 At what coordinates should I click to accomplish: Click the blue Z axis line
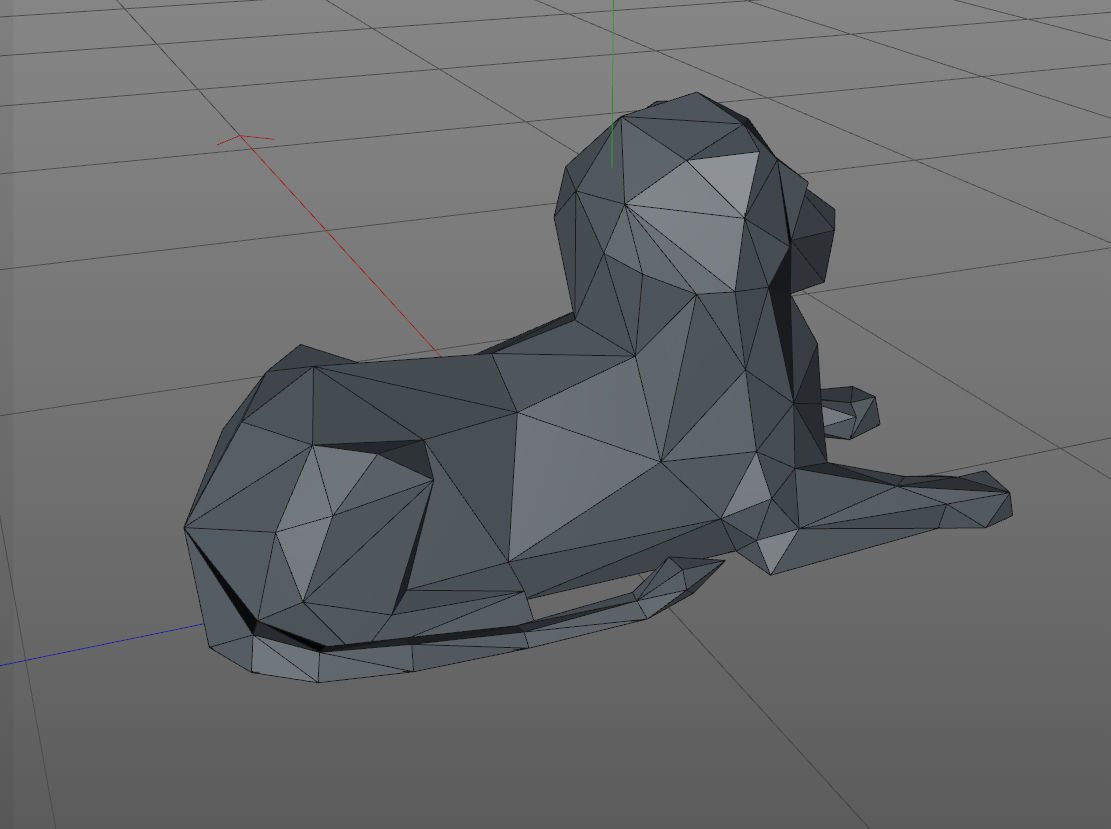[x=101, y=645]
